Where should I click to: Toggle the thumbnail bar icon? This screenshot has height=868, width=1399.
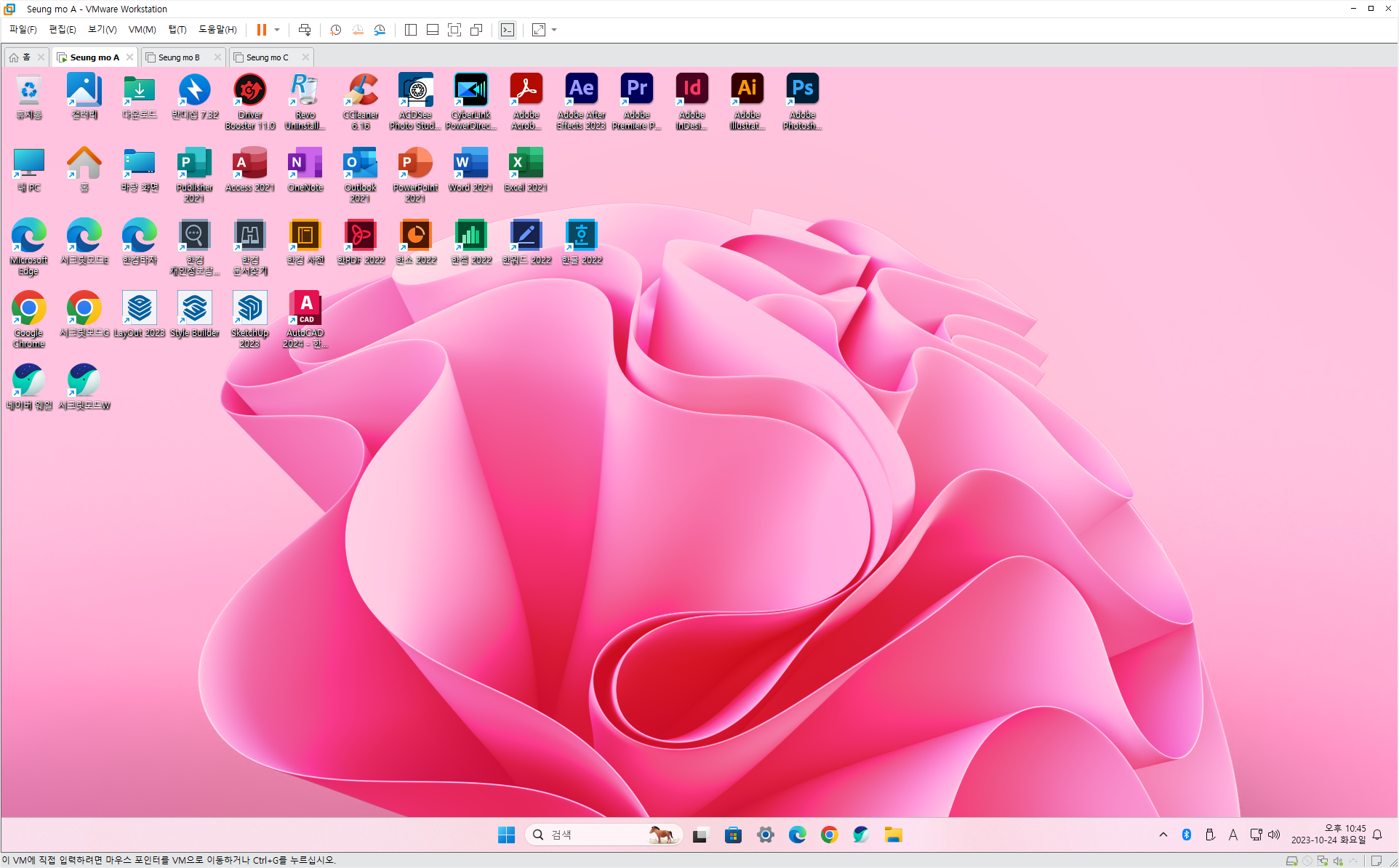point(432,30)
